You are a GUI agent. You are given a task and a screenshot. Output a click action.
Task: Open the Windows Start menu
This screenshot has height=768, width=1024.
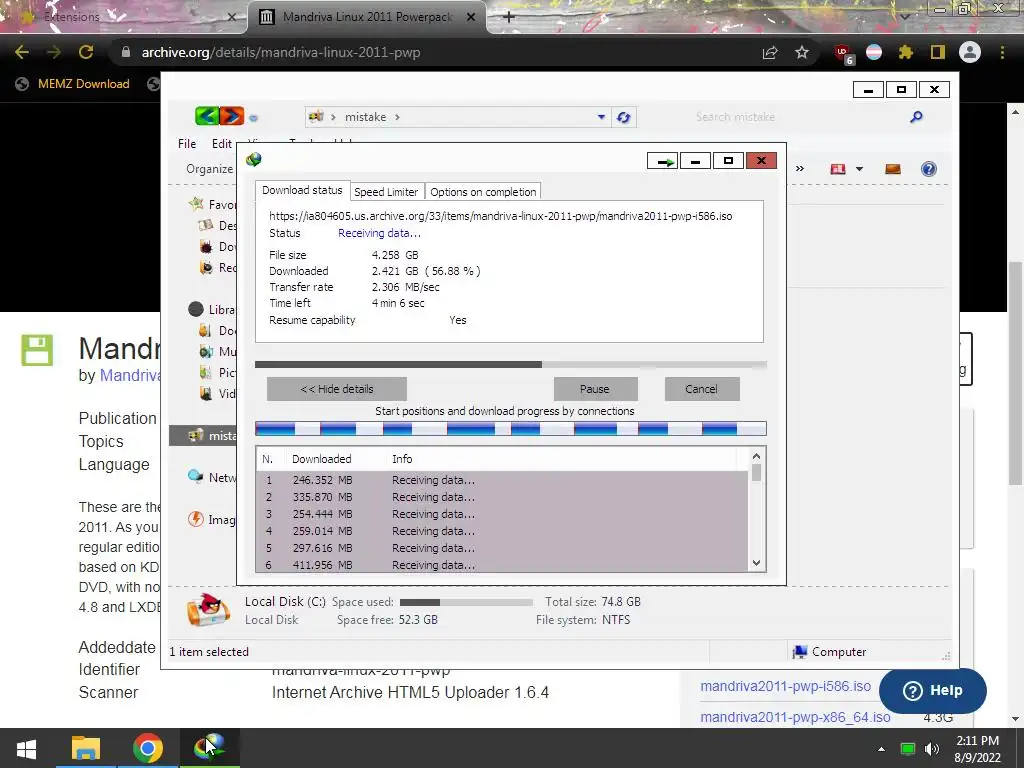(27, 748)
